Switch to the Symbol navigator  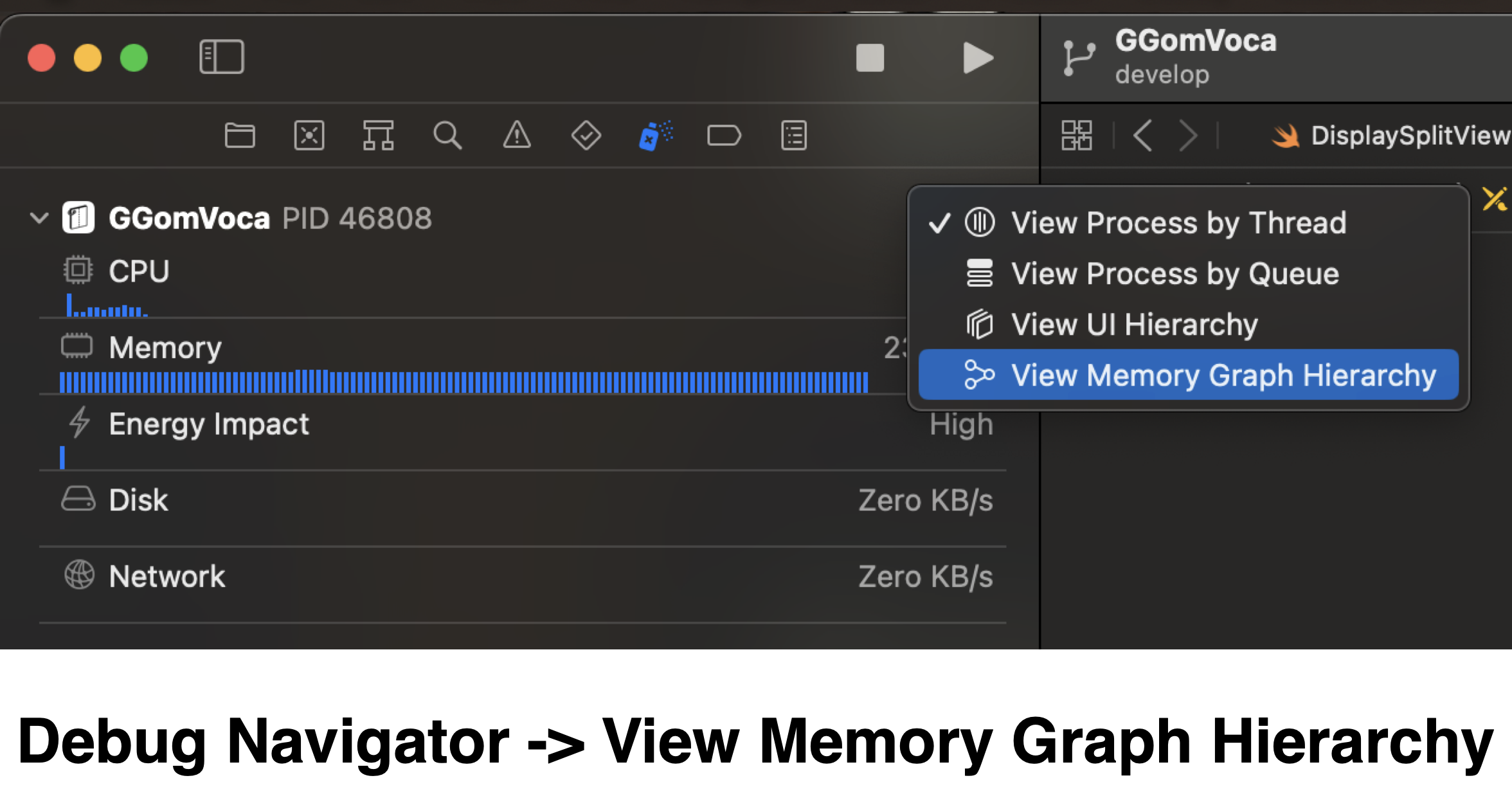point(378,136)
